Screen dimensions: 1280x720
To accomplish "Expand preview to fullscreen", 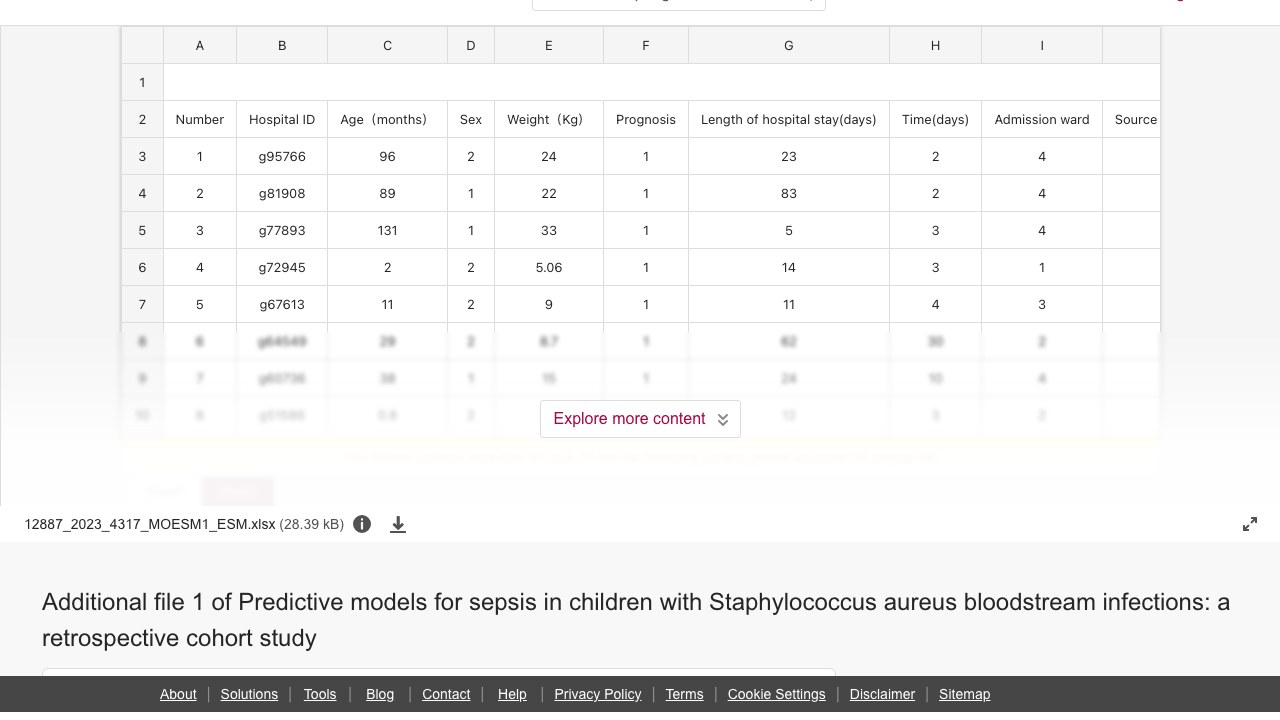I will [x=1250, y=524].
